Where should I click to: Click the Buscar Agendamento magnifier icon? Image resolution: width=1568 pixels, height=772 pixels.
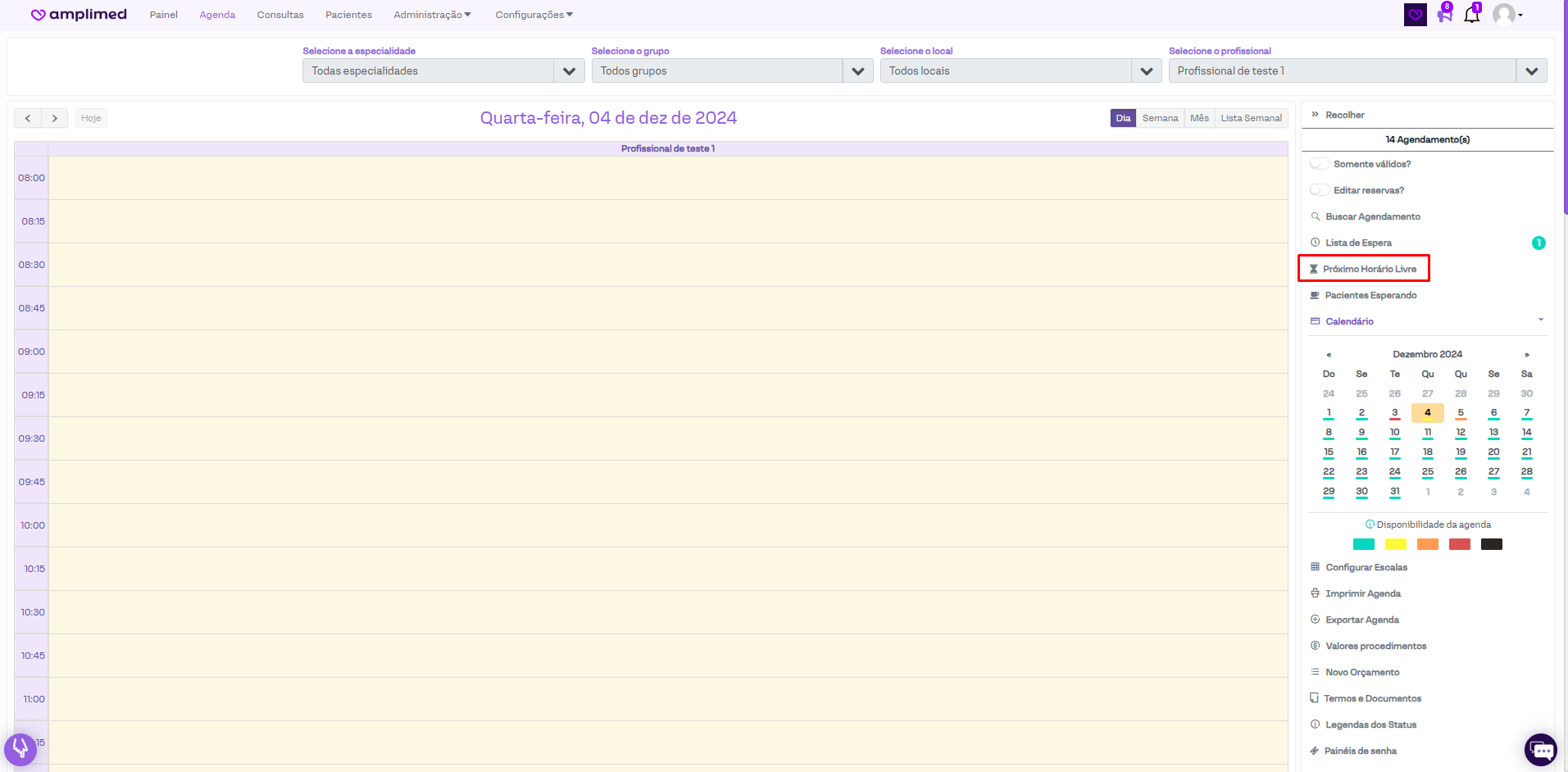1316,216
